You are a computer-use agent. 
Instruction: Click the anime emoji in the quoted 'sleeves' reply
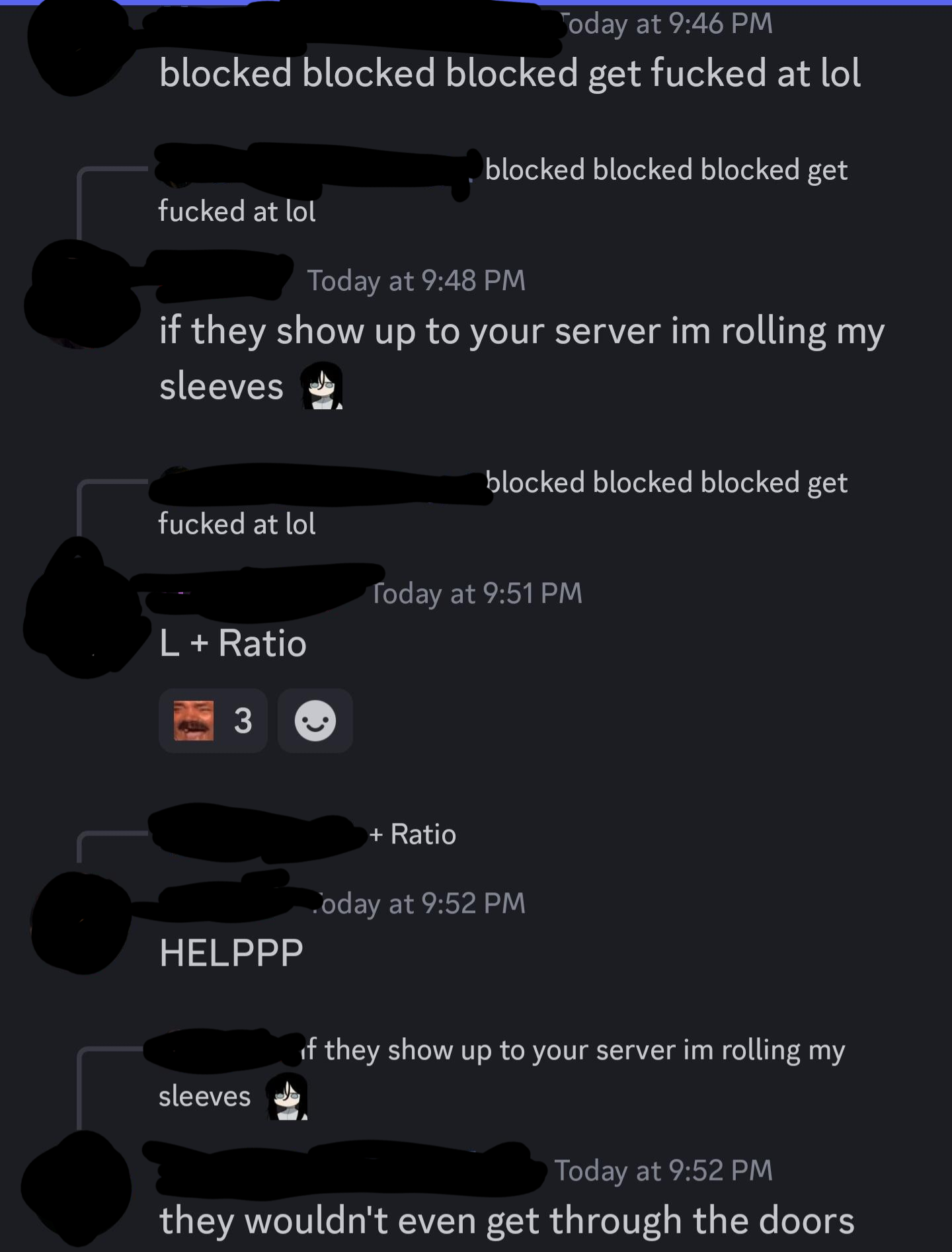point(288,1096)
